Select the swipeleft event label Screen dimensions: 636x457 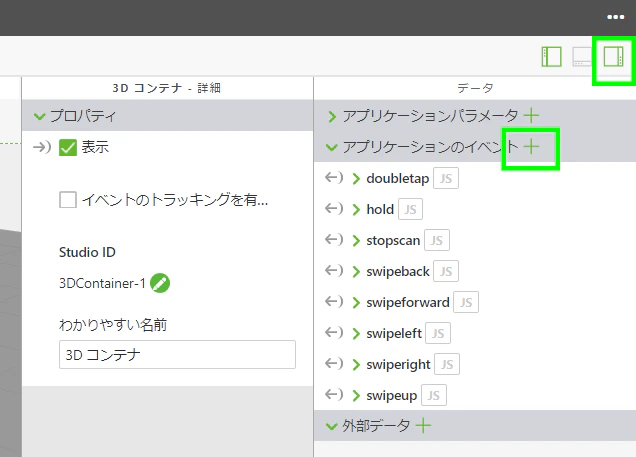point(394,333)
